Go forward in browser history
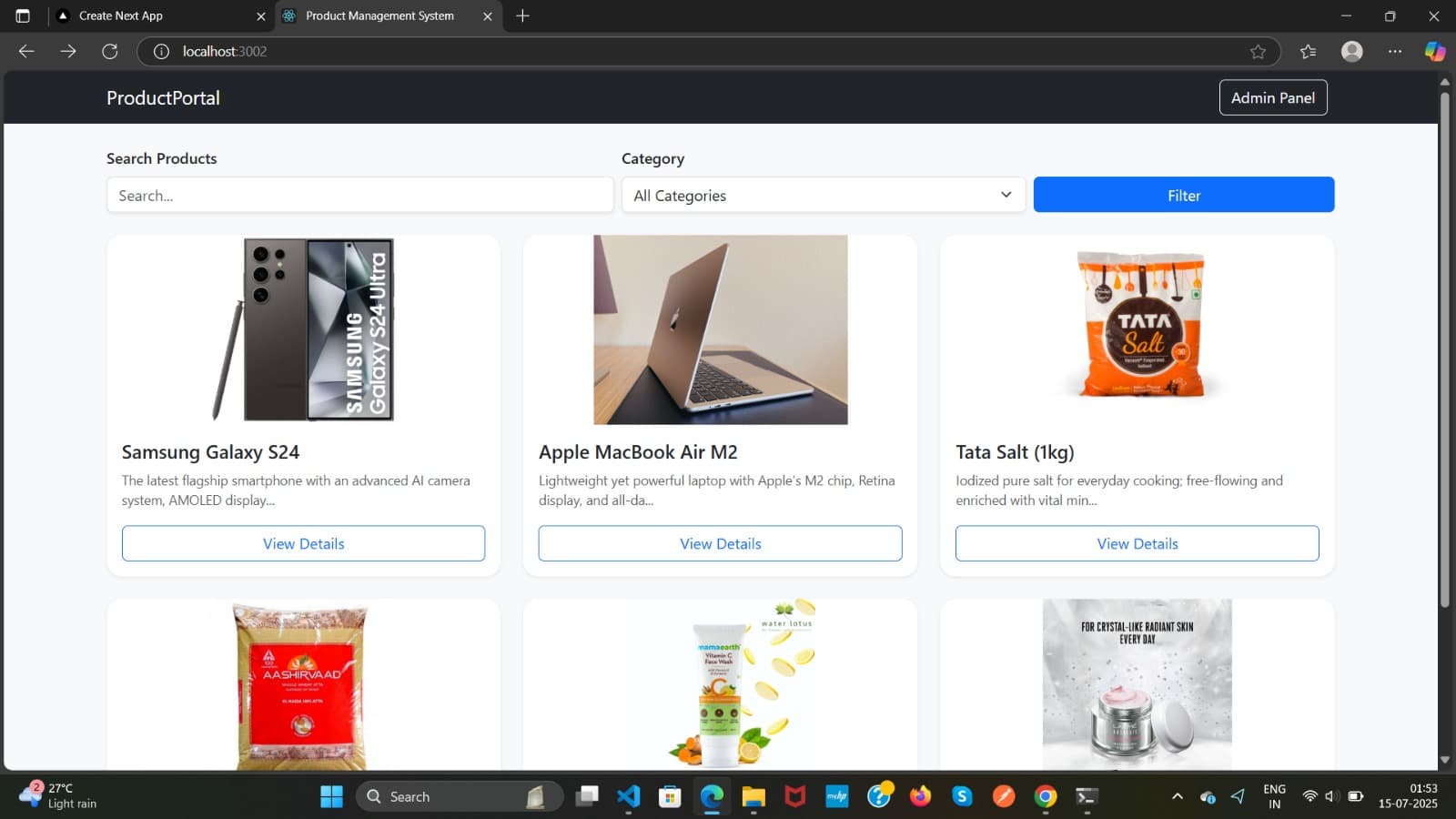This screenshot has width=1456, height=819. pos(68,51)
